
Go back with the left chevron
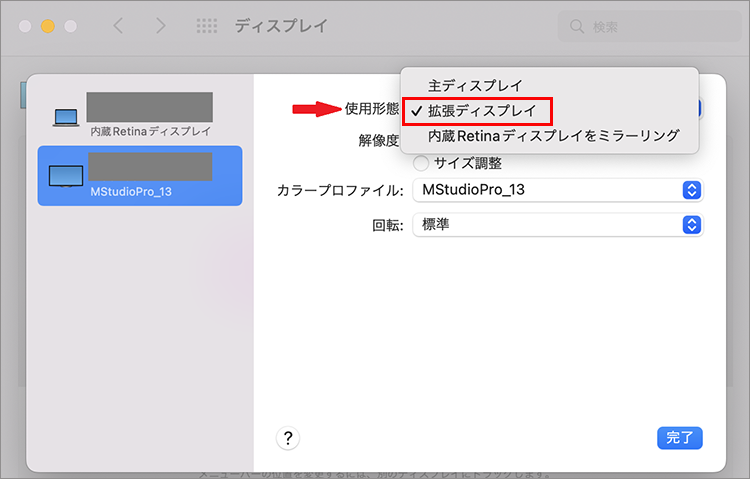[118, 26]
